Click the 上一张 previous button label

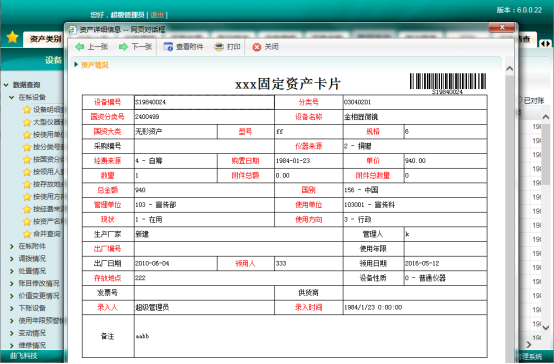point(98,47)
